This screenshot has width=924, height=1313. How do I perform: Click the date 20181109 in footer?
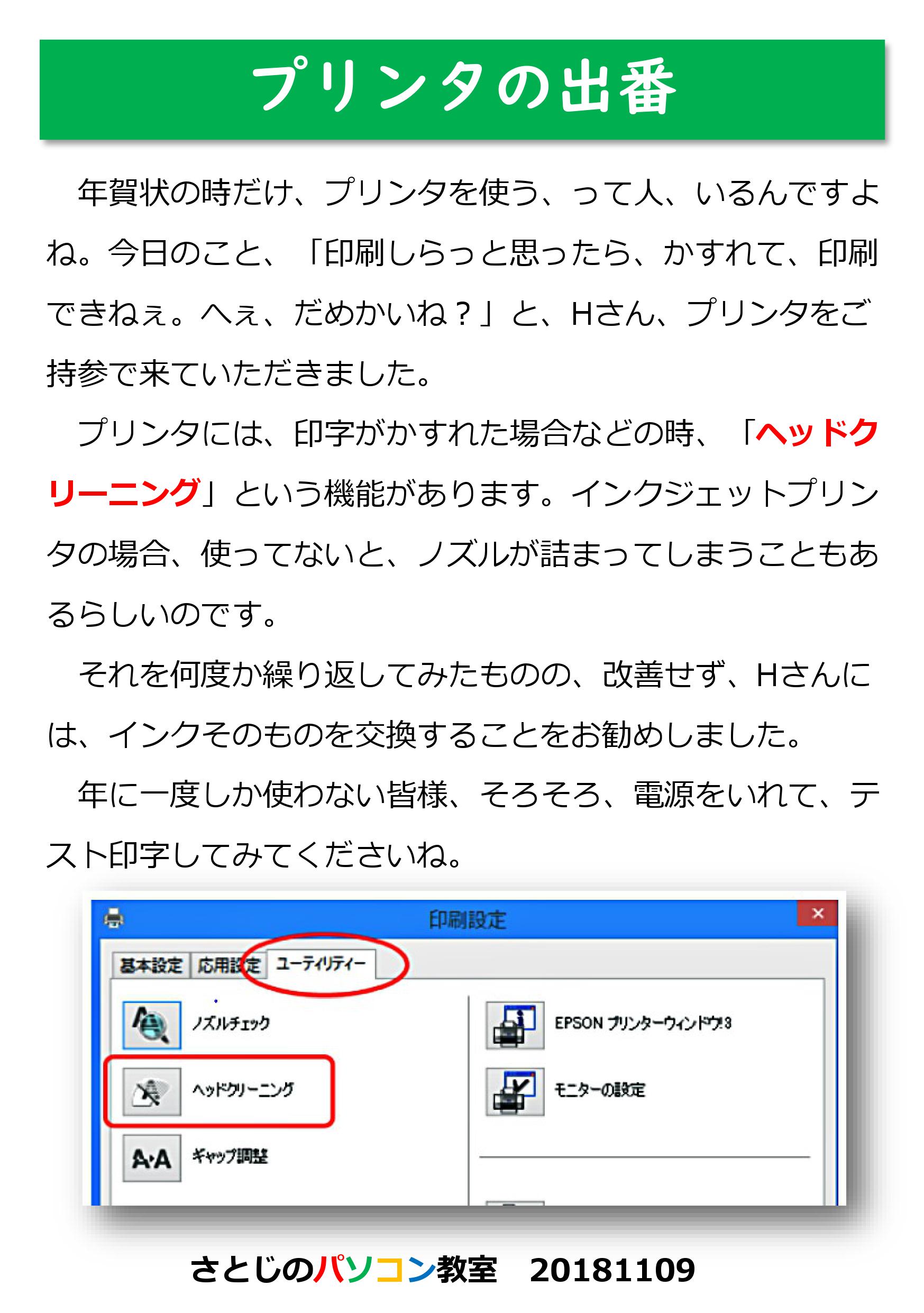[612, 1270]
